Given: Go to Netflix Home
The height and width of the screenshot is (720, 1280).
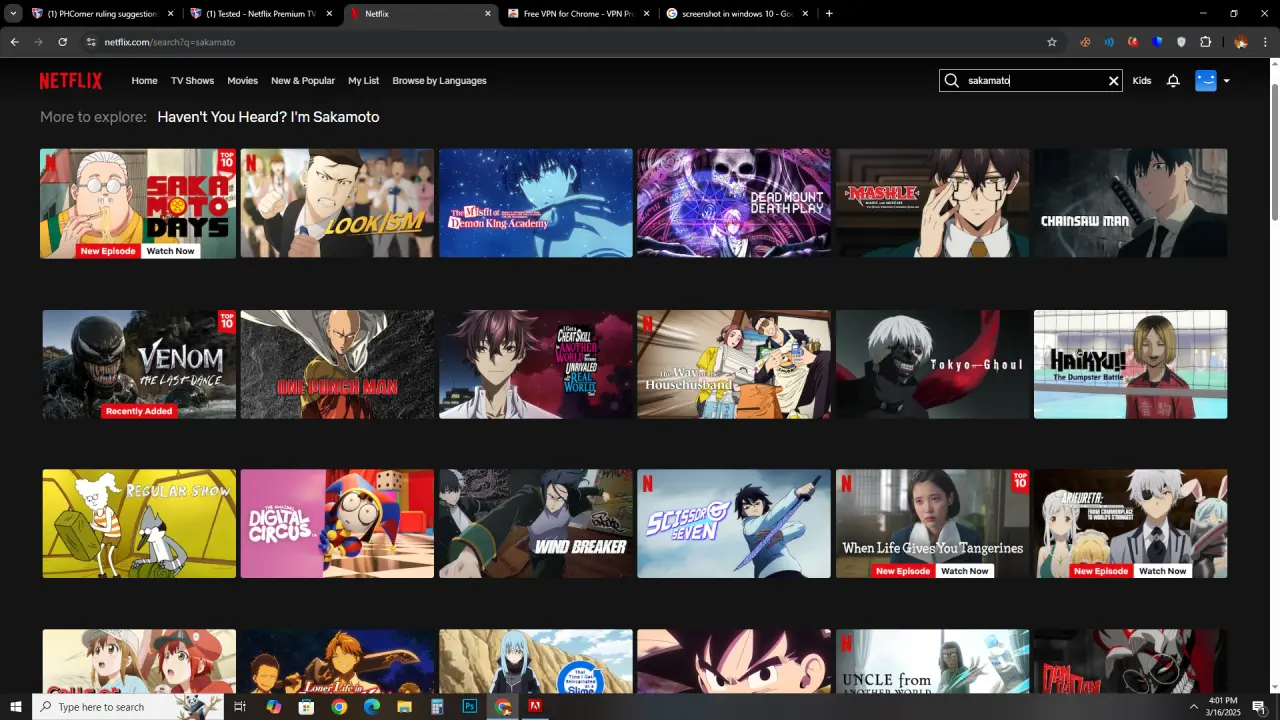Looking at the screenshot, I should pyautogui.click(x=144, y=81).
